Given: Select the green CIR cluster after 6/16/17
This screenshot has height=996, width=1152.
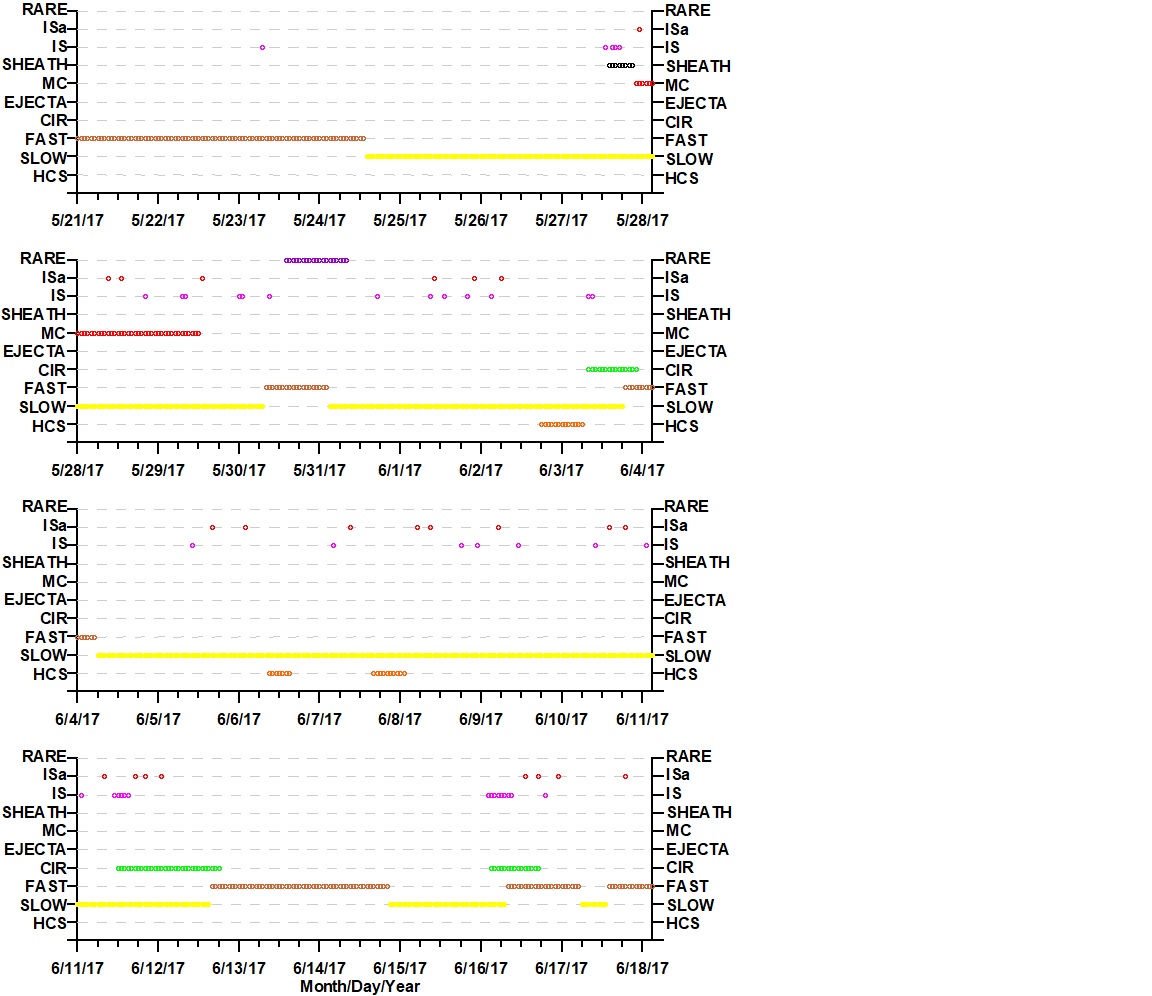Looking at the screenshot, I should pos(515,868).
